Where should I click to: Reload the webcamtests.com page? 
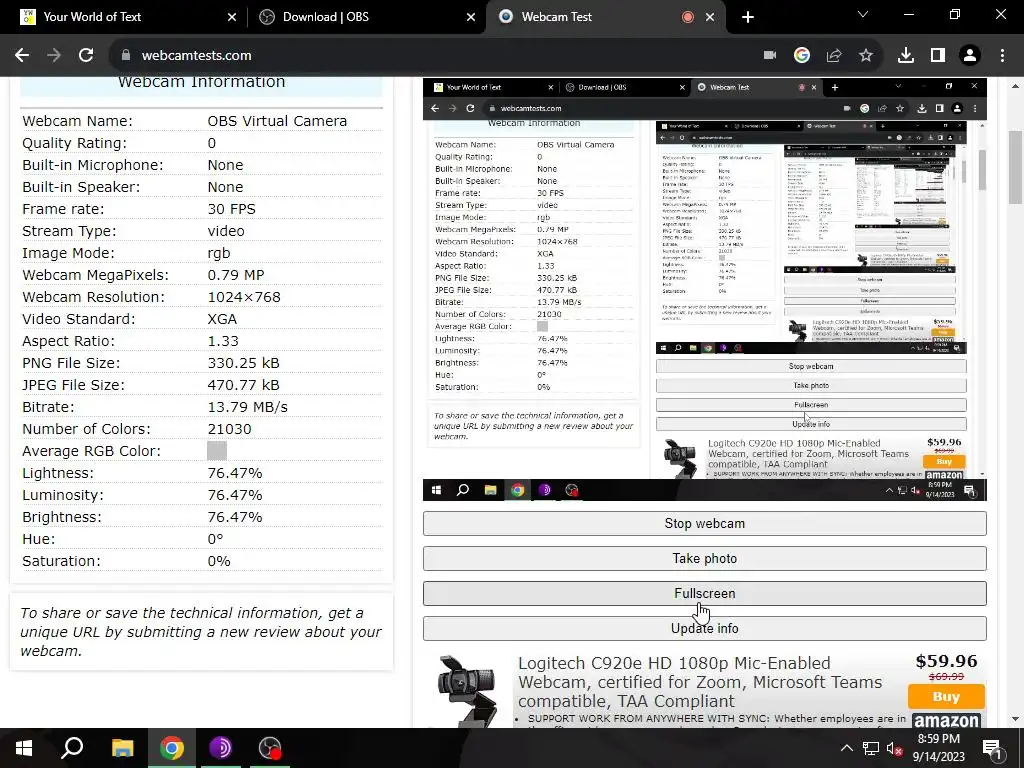pyautogui.click(x=86, y=56)
